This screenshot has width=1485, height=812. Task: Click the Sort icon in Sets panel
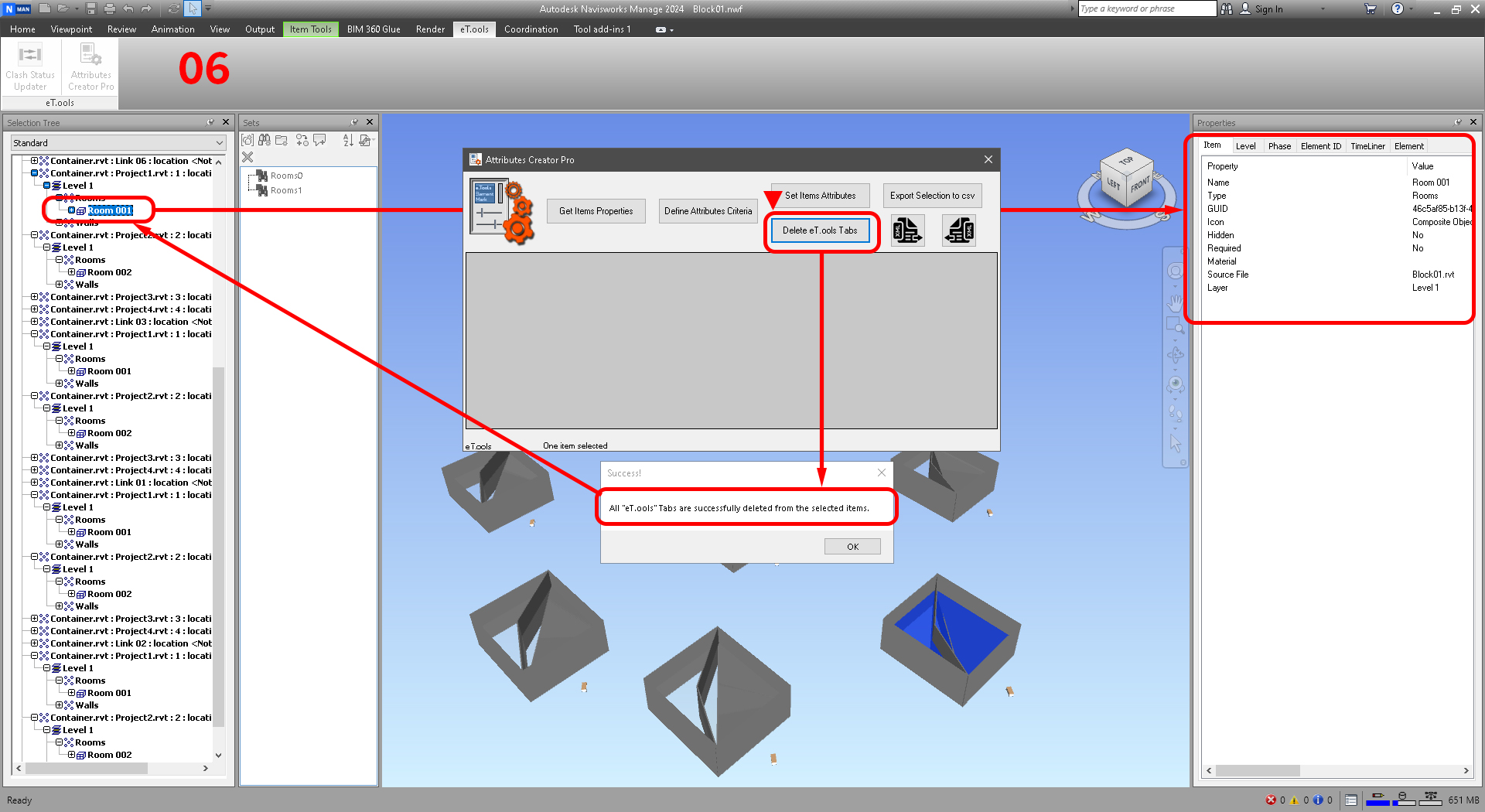click(348, 140)
